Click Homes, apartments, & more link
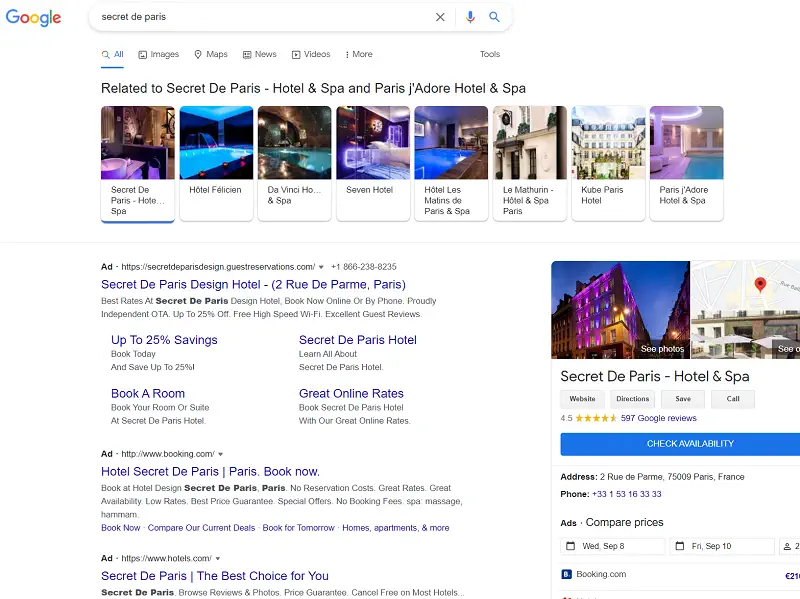The image size is (800, 599). click(395, 528)
